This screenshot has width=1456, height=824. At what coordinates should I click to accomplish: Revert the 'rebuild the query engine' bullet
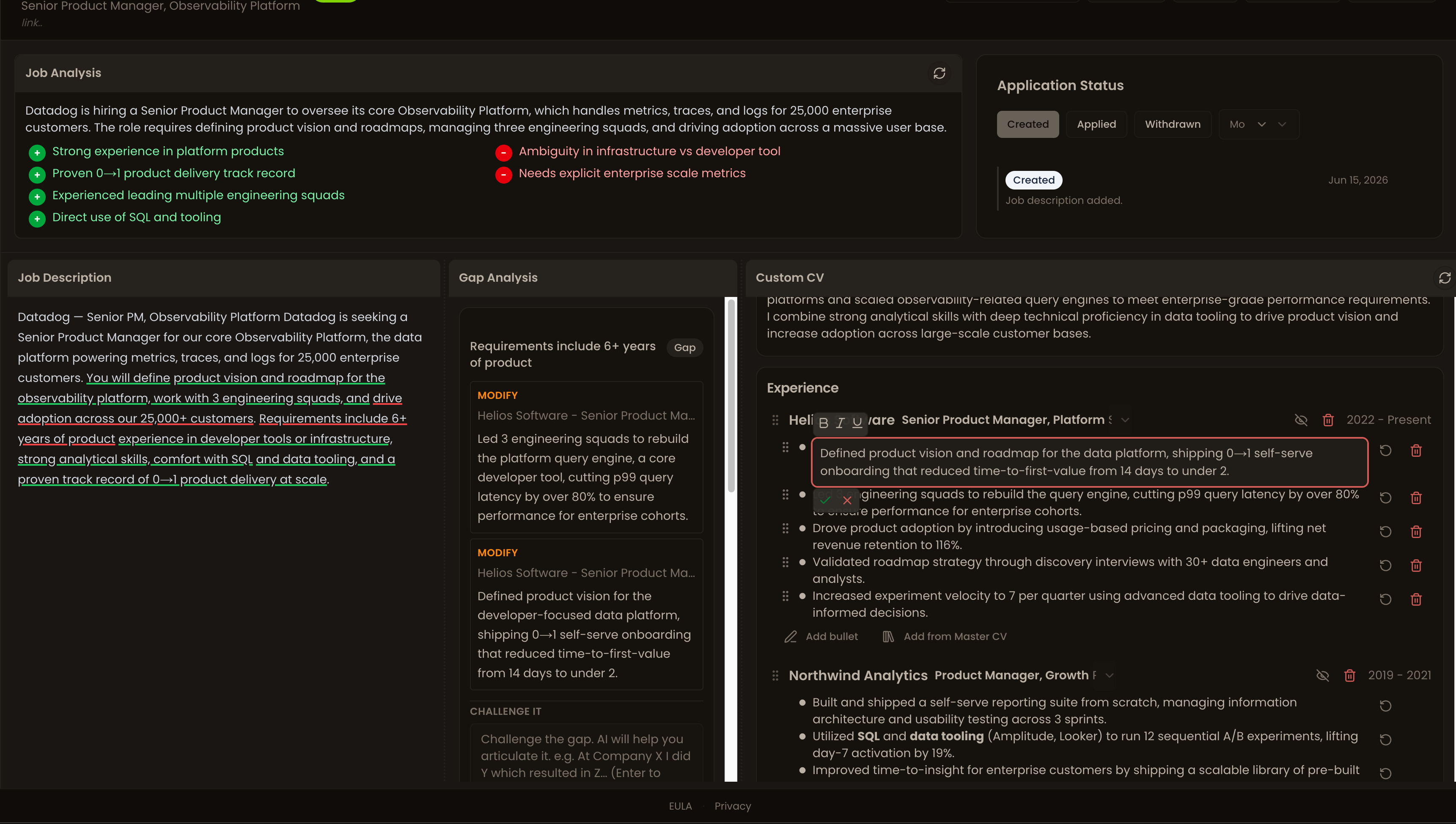click(x=1385, y=497)
